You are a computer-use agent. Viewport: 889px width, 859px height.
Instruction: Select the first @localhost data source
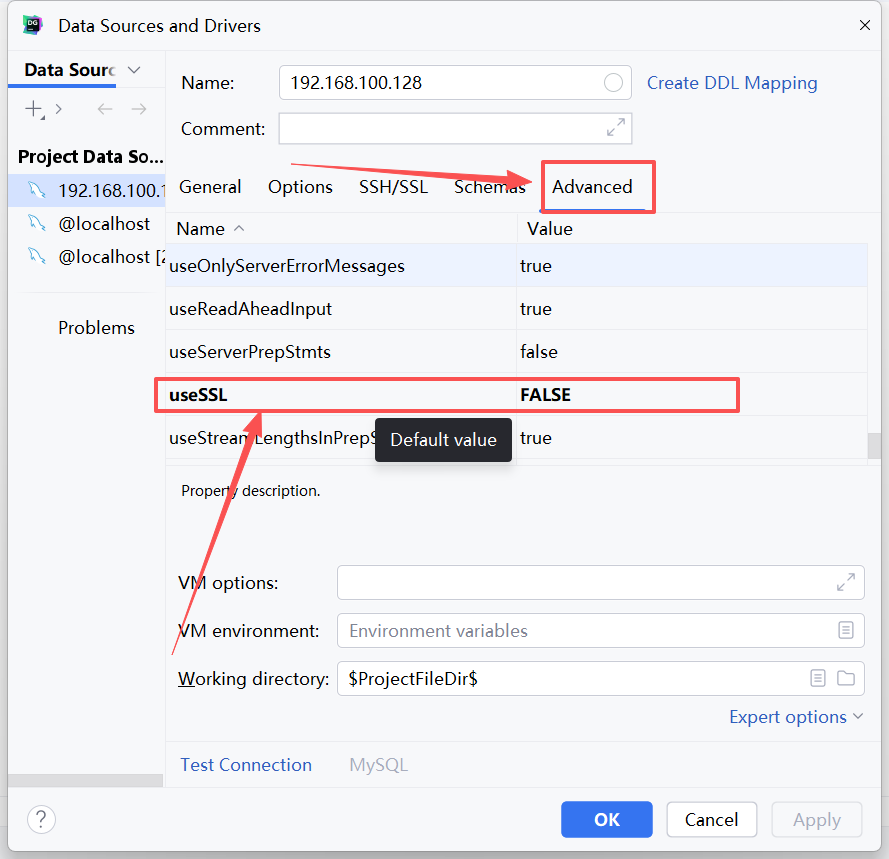tap(87, 224)
